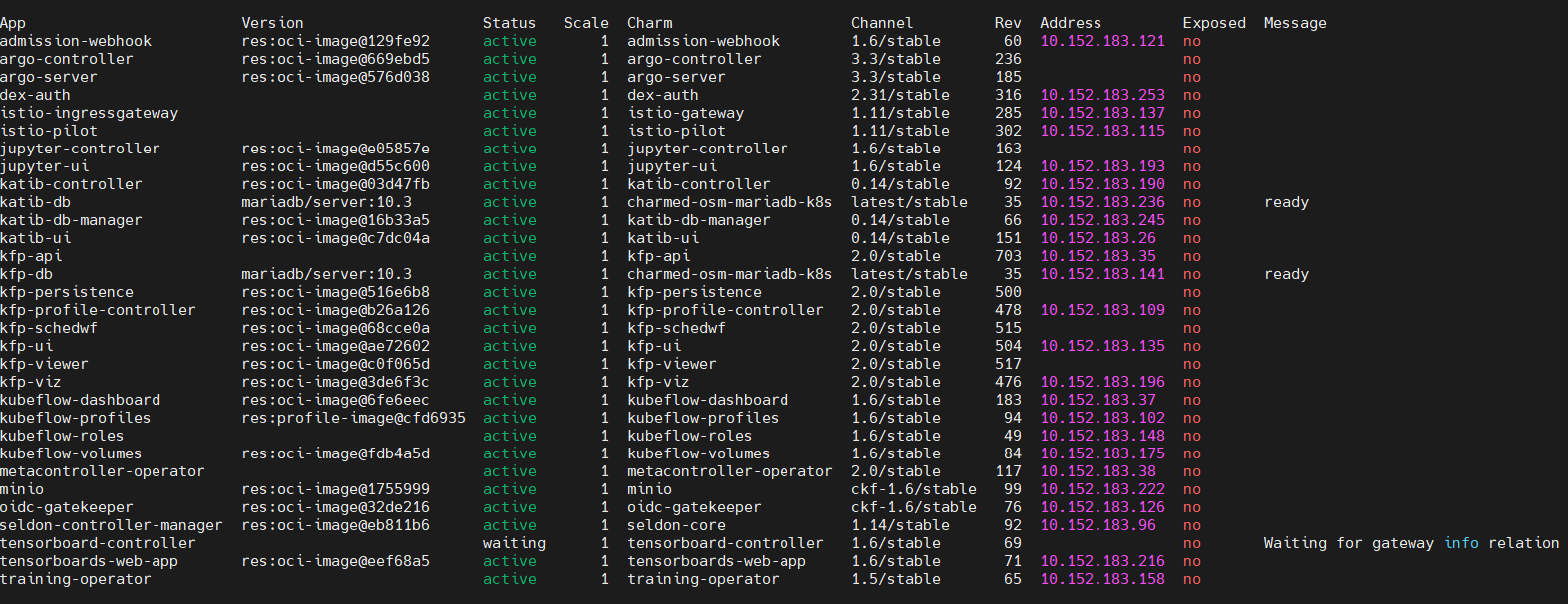Viewport: 1568px width, 604px height.
Task: Select the tensorboard-controller app name
Action: (98, 543)
